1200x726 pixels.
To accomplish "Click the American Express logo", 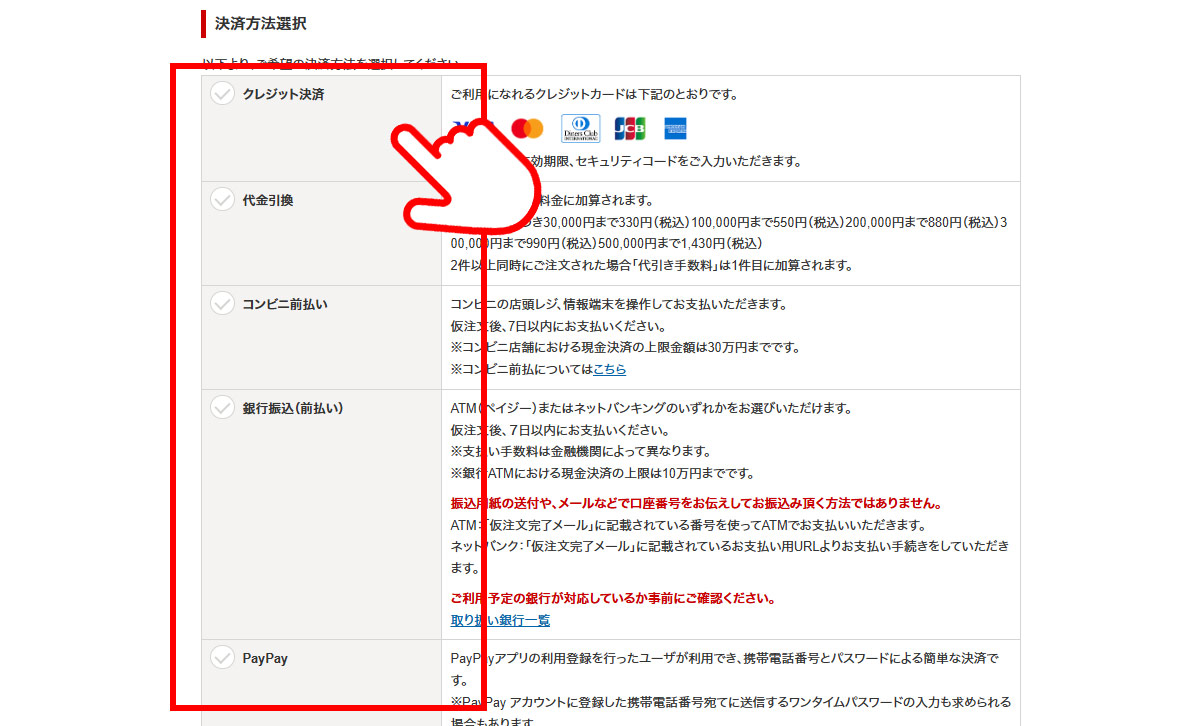I will [676, 129].
